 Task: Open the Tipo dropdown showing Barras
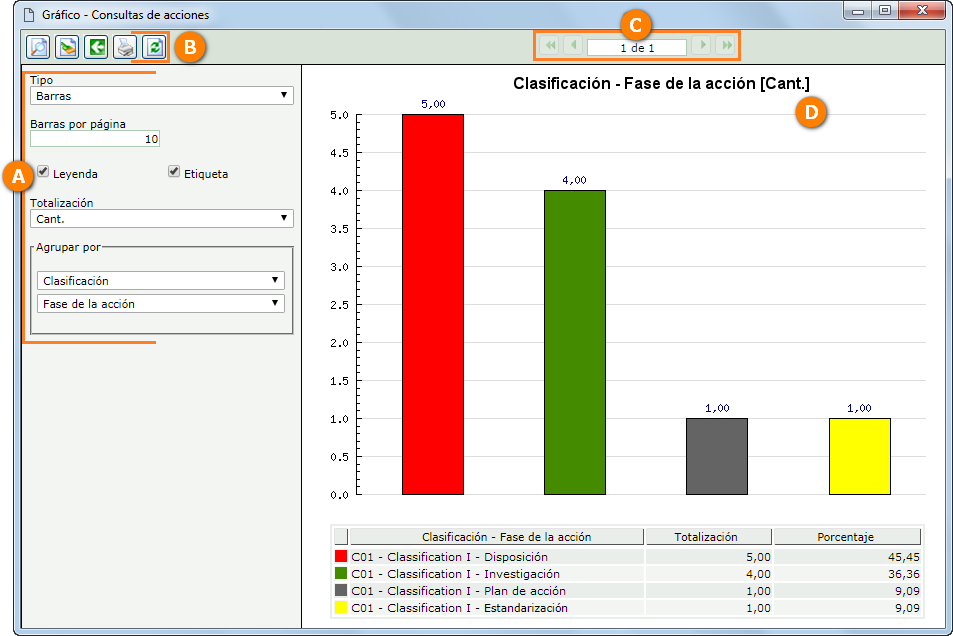pos(162,95)
